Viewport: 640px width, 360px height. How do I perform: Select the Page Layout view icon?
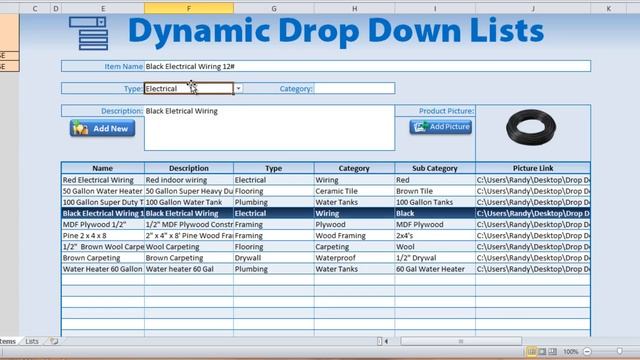click(542, 351)
